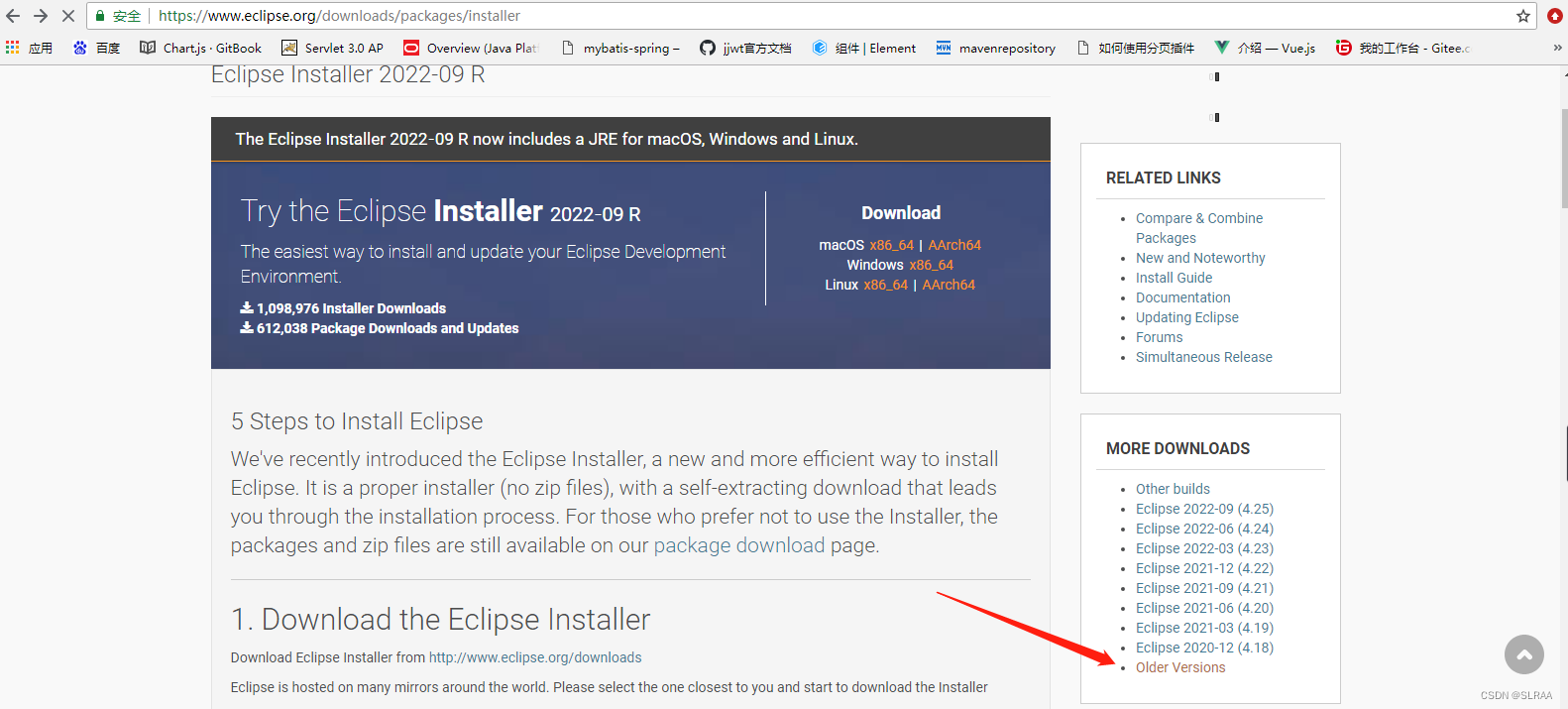
Task: Open the Servlet 3.0 API bookmark
Action: coord(332,48)
